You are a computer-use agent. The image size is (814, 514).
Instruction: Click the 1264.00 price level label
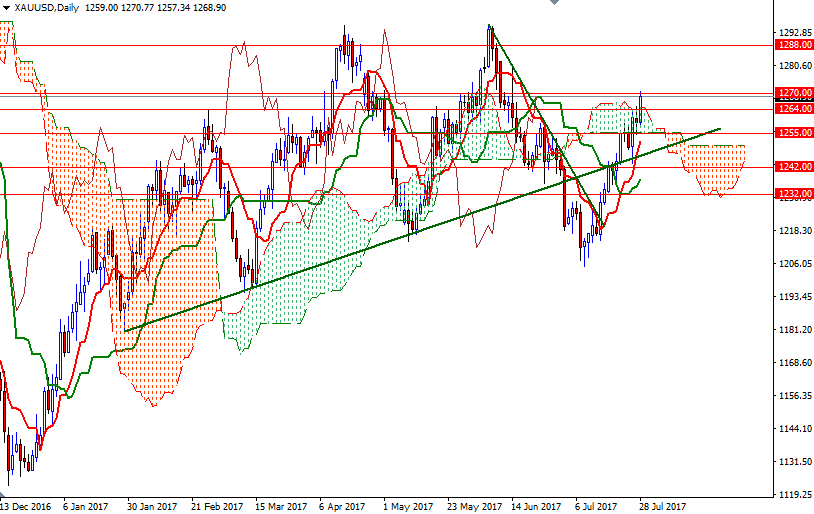[794, 108]
